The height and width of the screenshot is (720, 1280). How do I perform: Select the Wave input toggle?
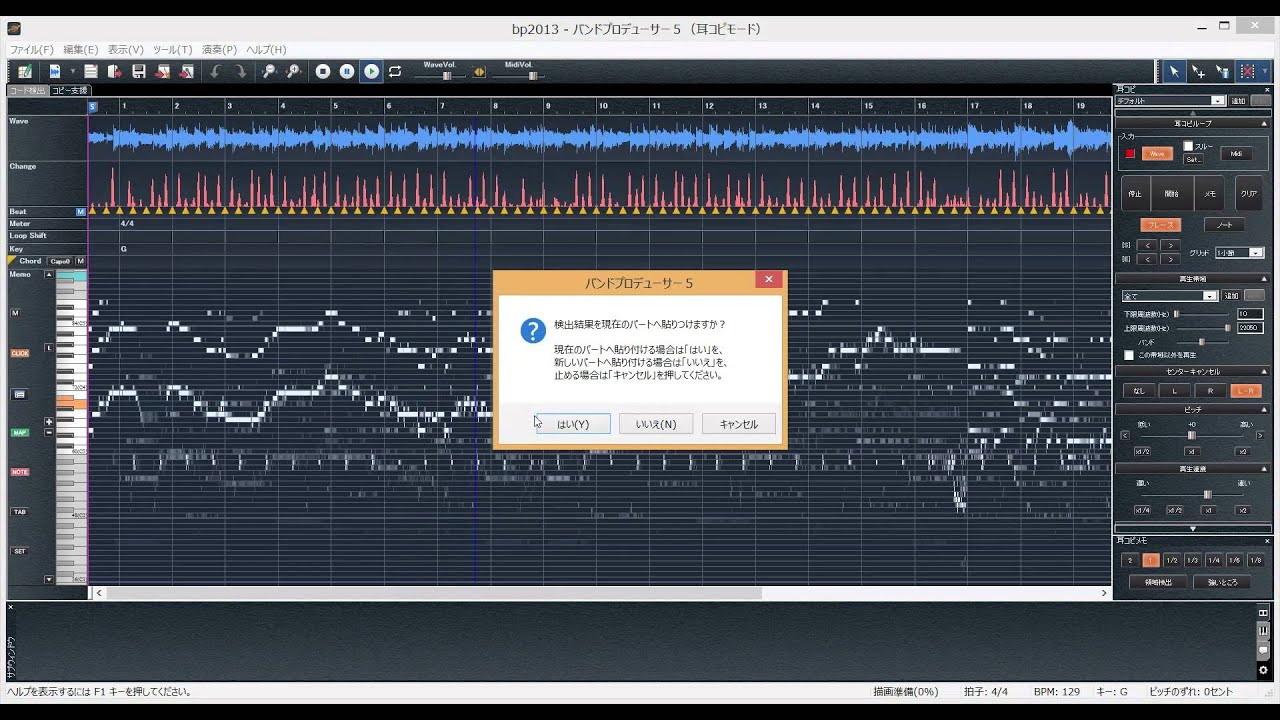tap(1157, 153)
